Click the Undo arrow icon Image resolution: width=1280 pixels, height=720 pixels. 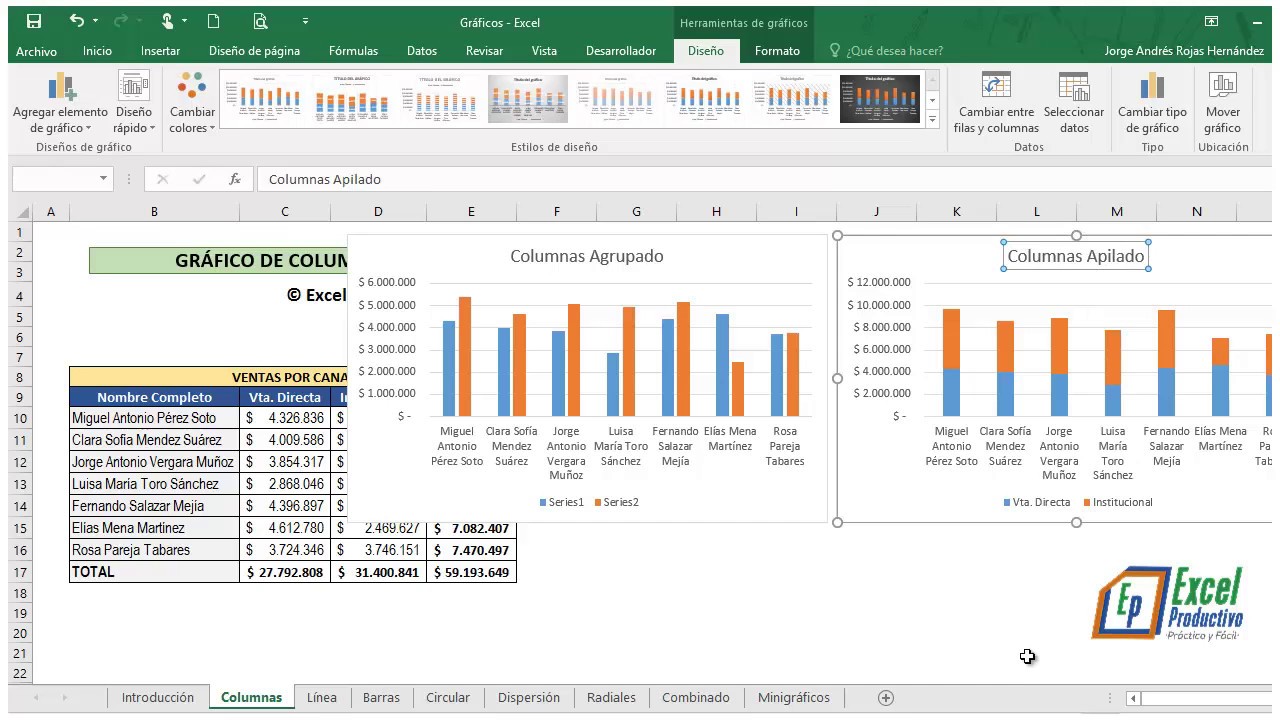pos(77,21)
